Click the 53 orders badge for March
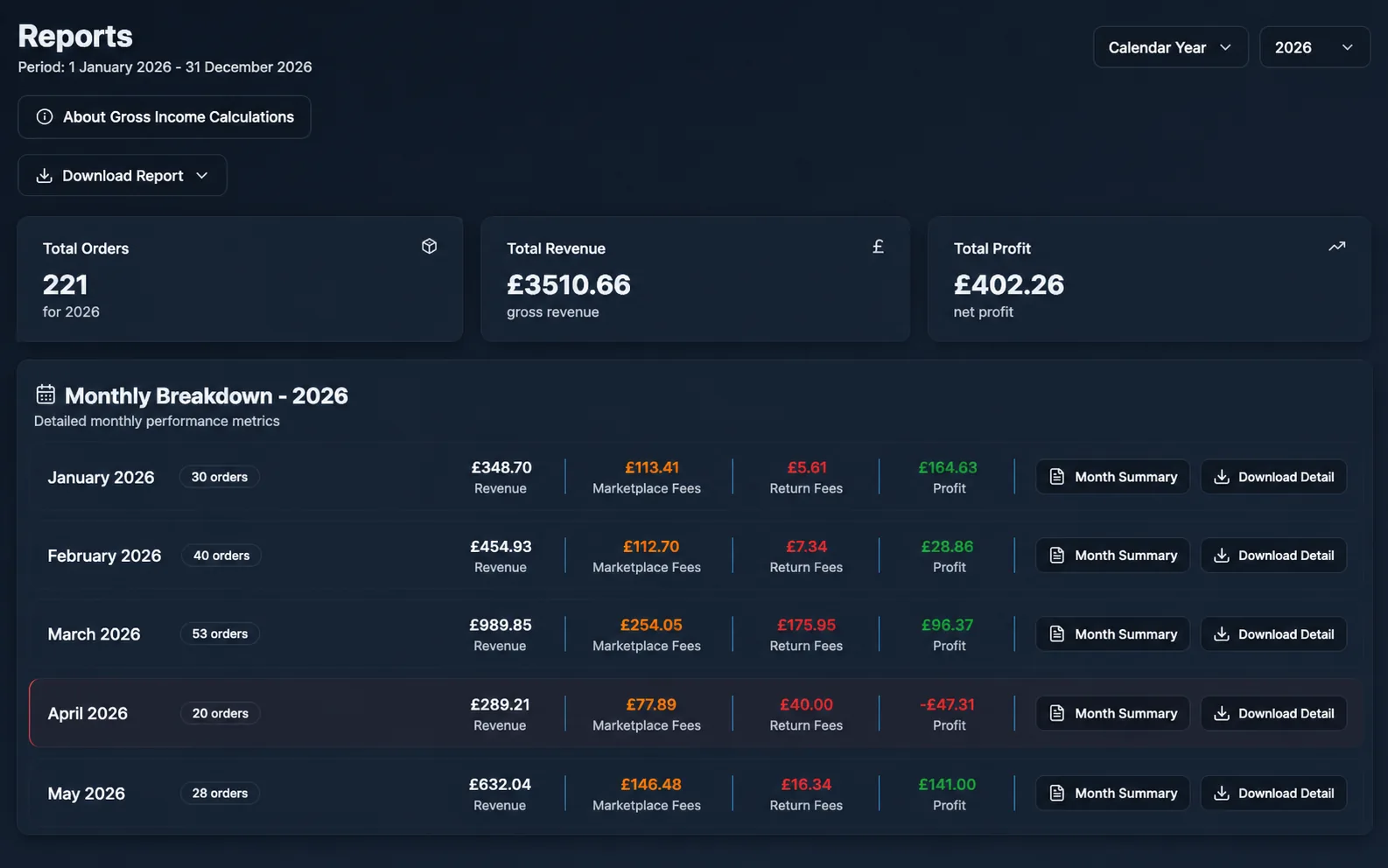The width and height of the screenshot is (1388, 868). [x=220, y=633]
